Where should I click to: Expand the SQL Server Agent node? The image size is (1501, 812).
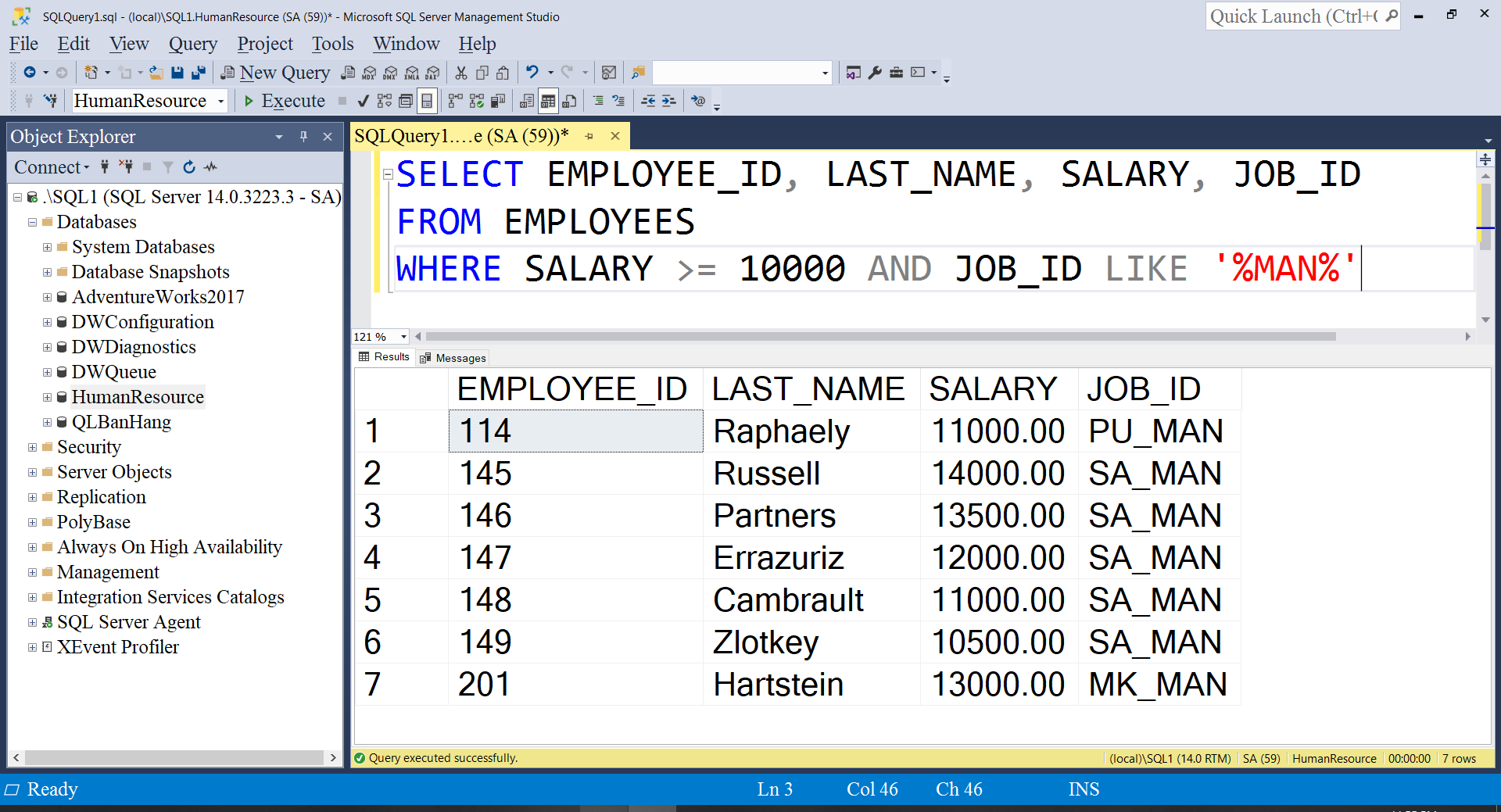32,622
